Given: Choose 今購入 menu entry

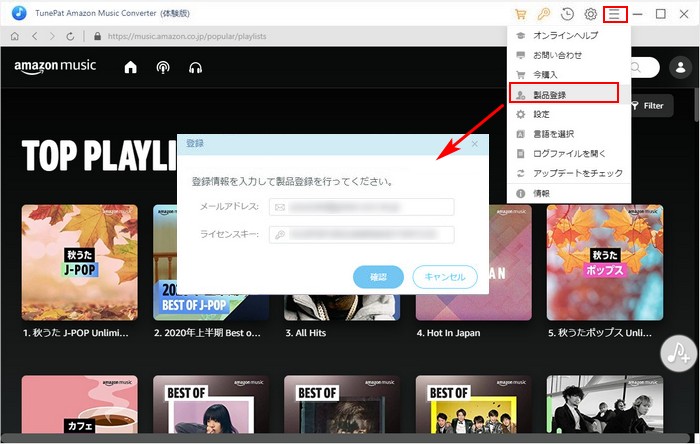Looking at the screenshot, I should click(x=569, y=75).
